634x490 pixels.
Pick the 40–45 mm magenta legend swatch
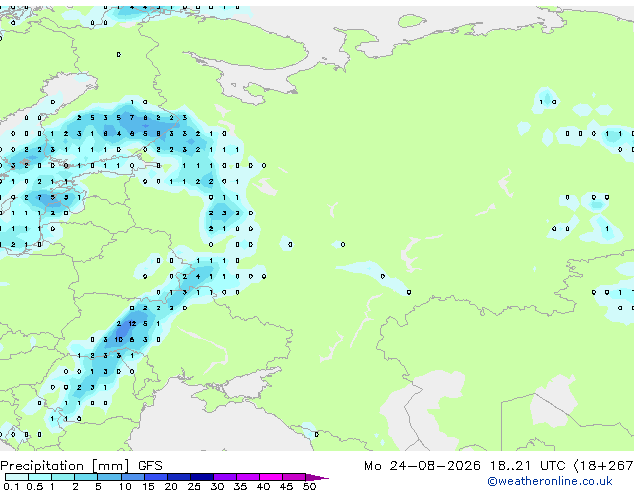coord(271,477)
